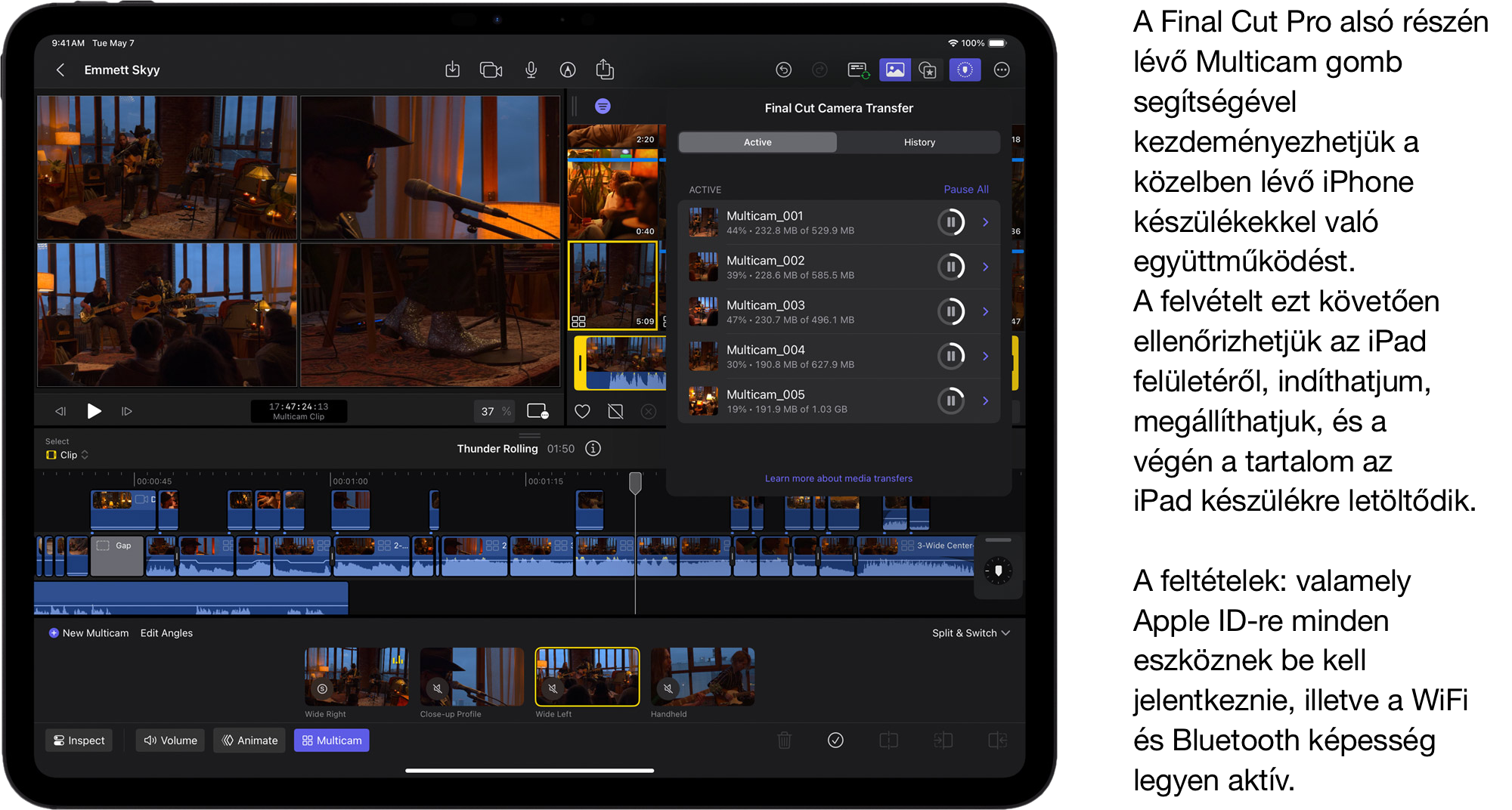Switch to the History tab
1512x810 pixels.
pyautogui.click(x=919, y=142)
